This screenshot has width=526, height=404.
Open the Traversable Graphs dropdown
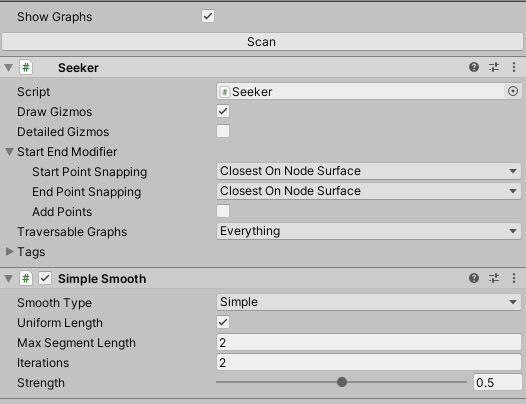point(369,231)
